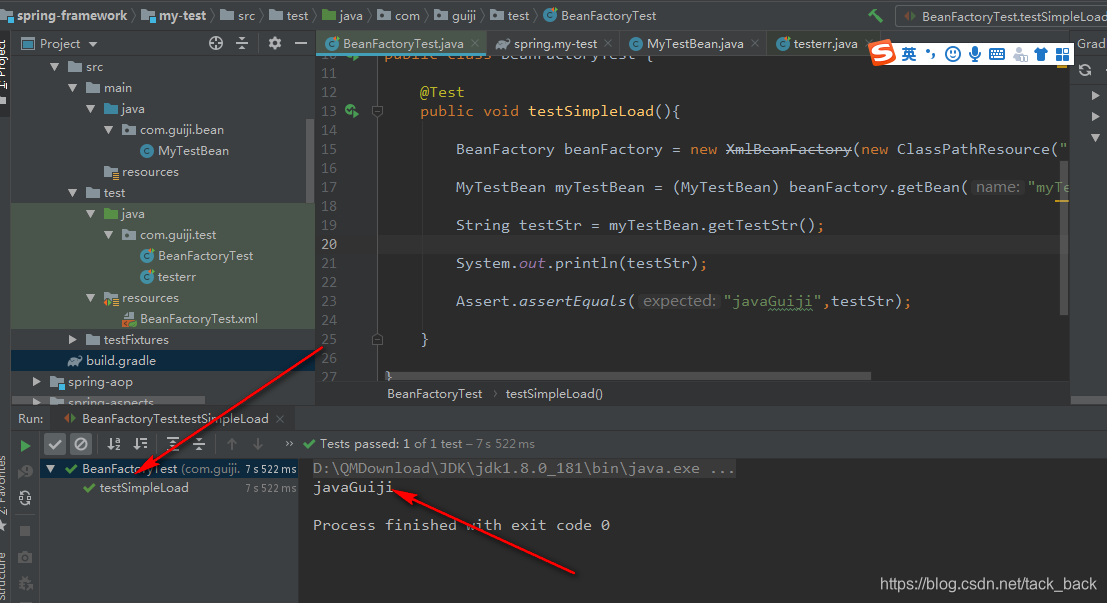Image resolution: width=1107 pixels, height=603 pixels.
Task: Toggle show ignored tests button
Action: click(x=81, y=443)
